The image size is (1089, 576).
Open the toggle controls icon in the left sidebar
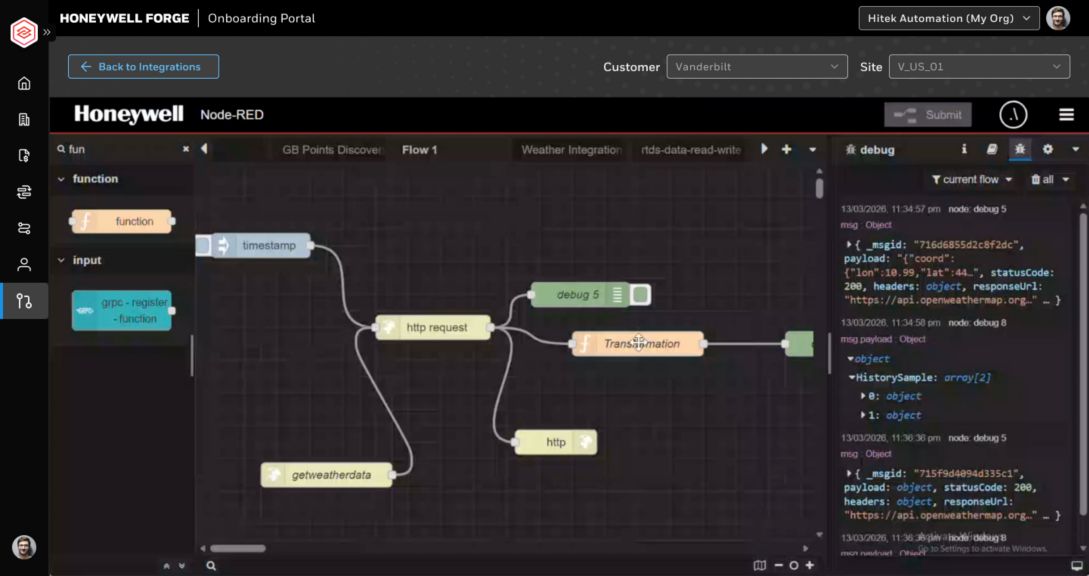pyautogui.click(x=24, y=228)
